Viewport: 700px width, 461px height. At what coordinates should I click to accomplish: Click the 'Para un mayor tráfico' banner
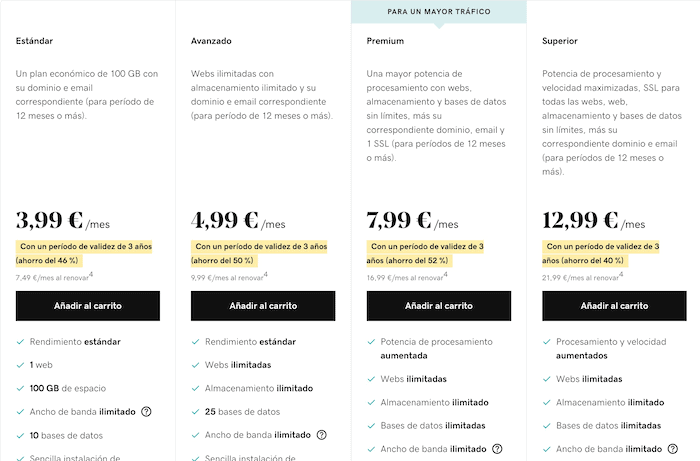click(439, 12)
